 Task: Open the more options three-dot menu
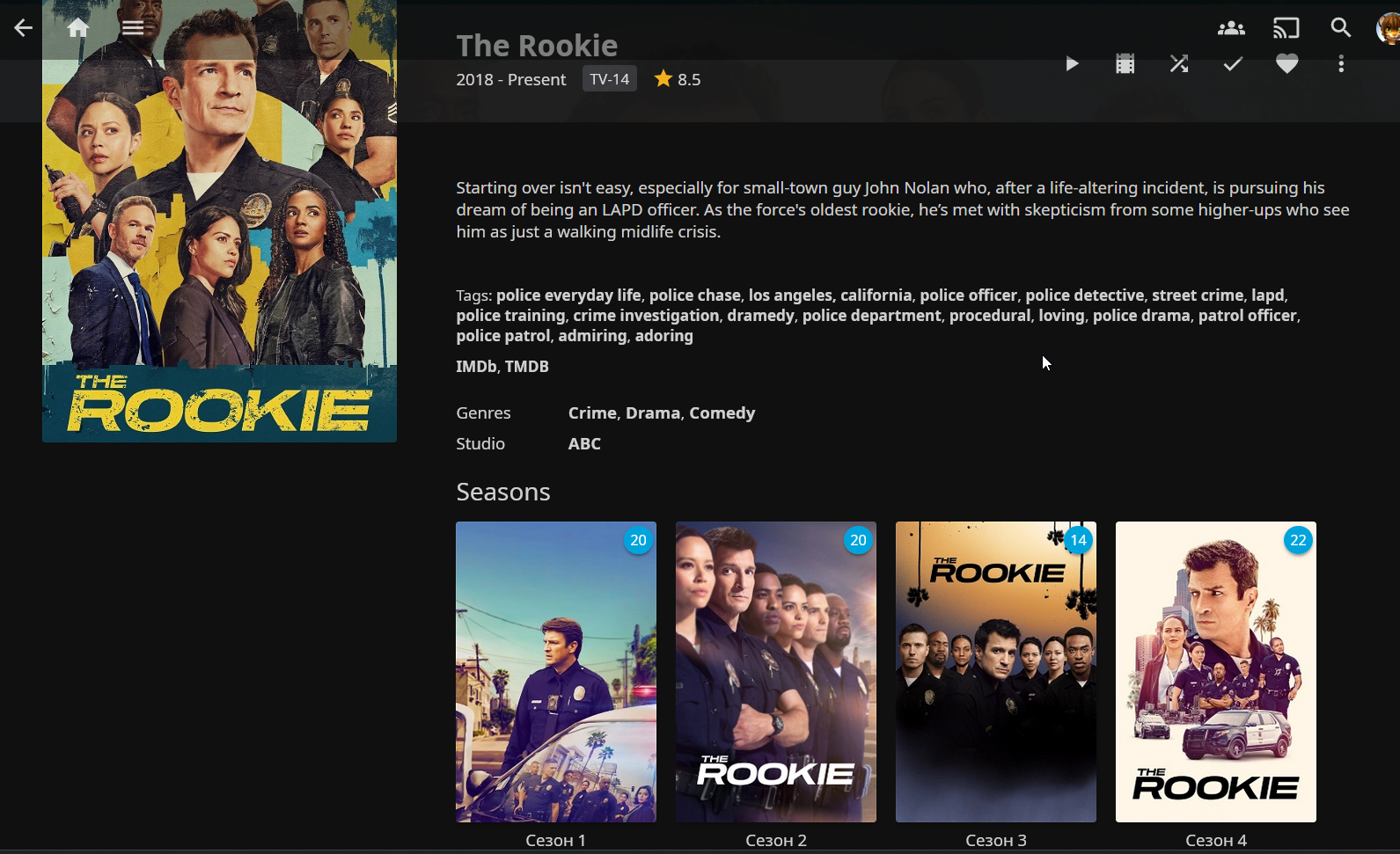[x=1341, y=63]
